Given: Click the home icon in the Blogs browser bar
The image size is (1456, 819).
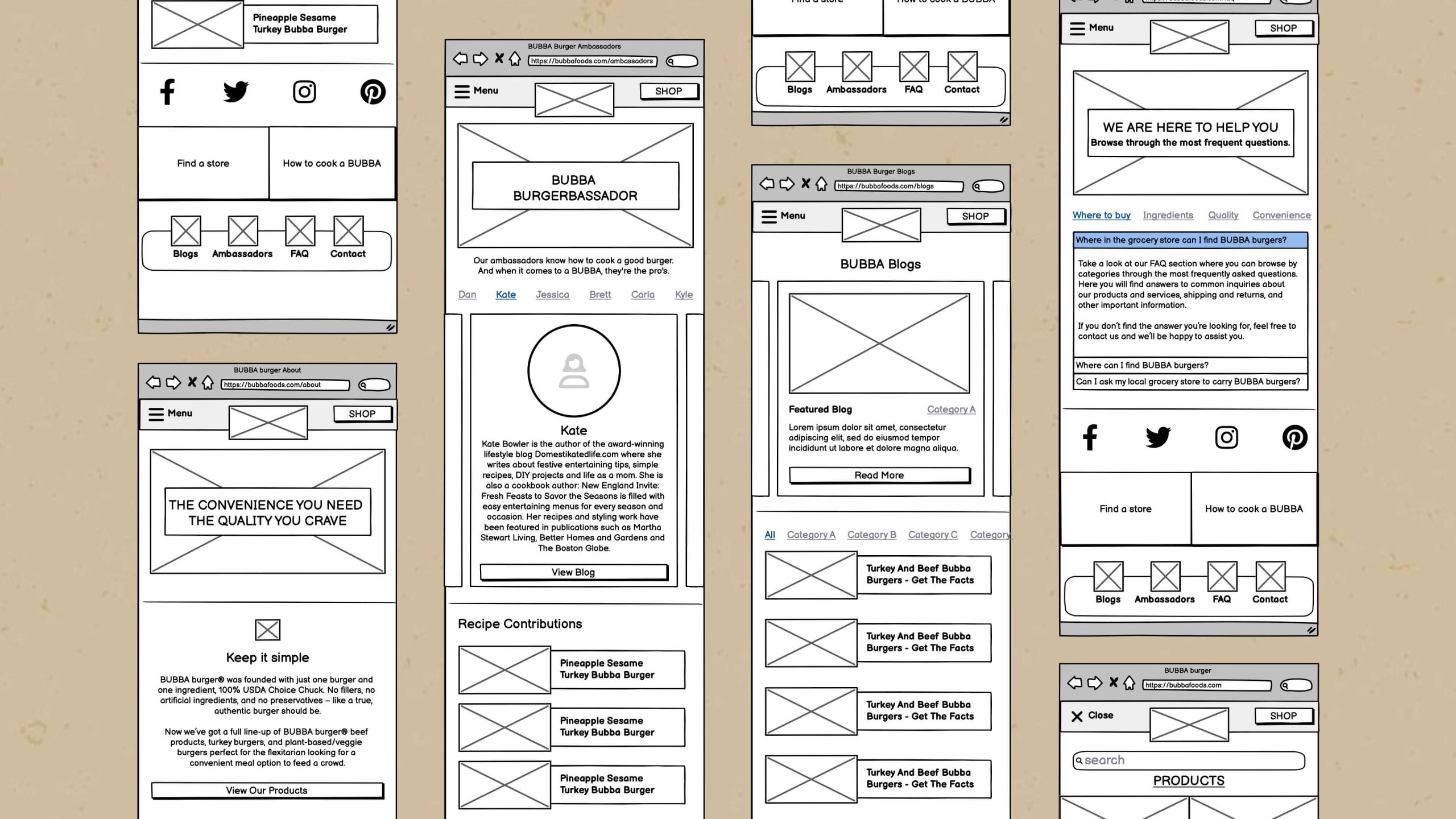Looking at the screenshot, I should coord(821,184).
